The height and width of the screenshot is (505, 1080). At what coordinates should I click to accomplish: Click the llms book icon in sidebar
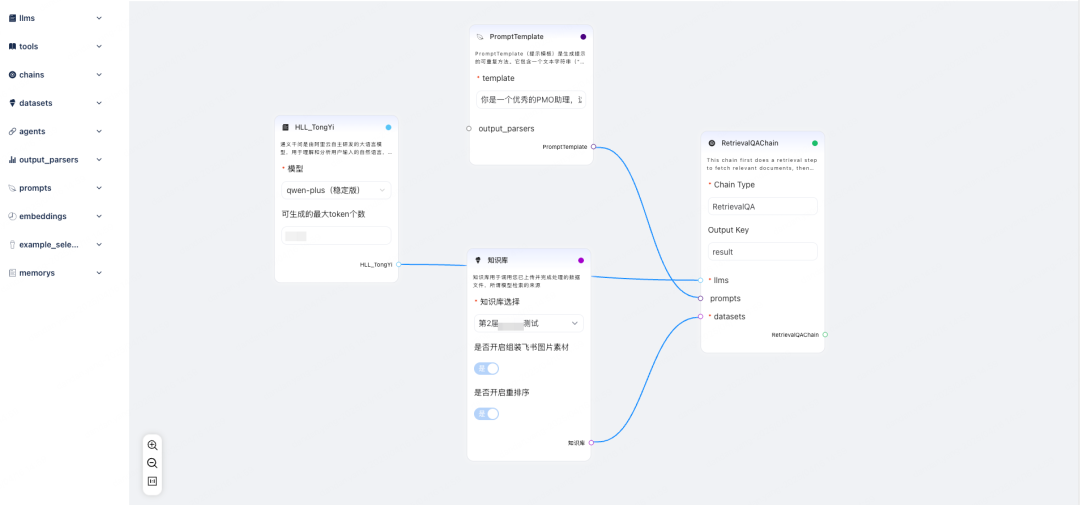12,18
